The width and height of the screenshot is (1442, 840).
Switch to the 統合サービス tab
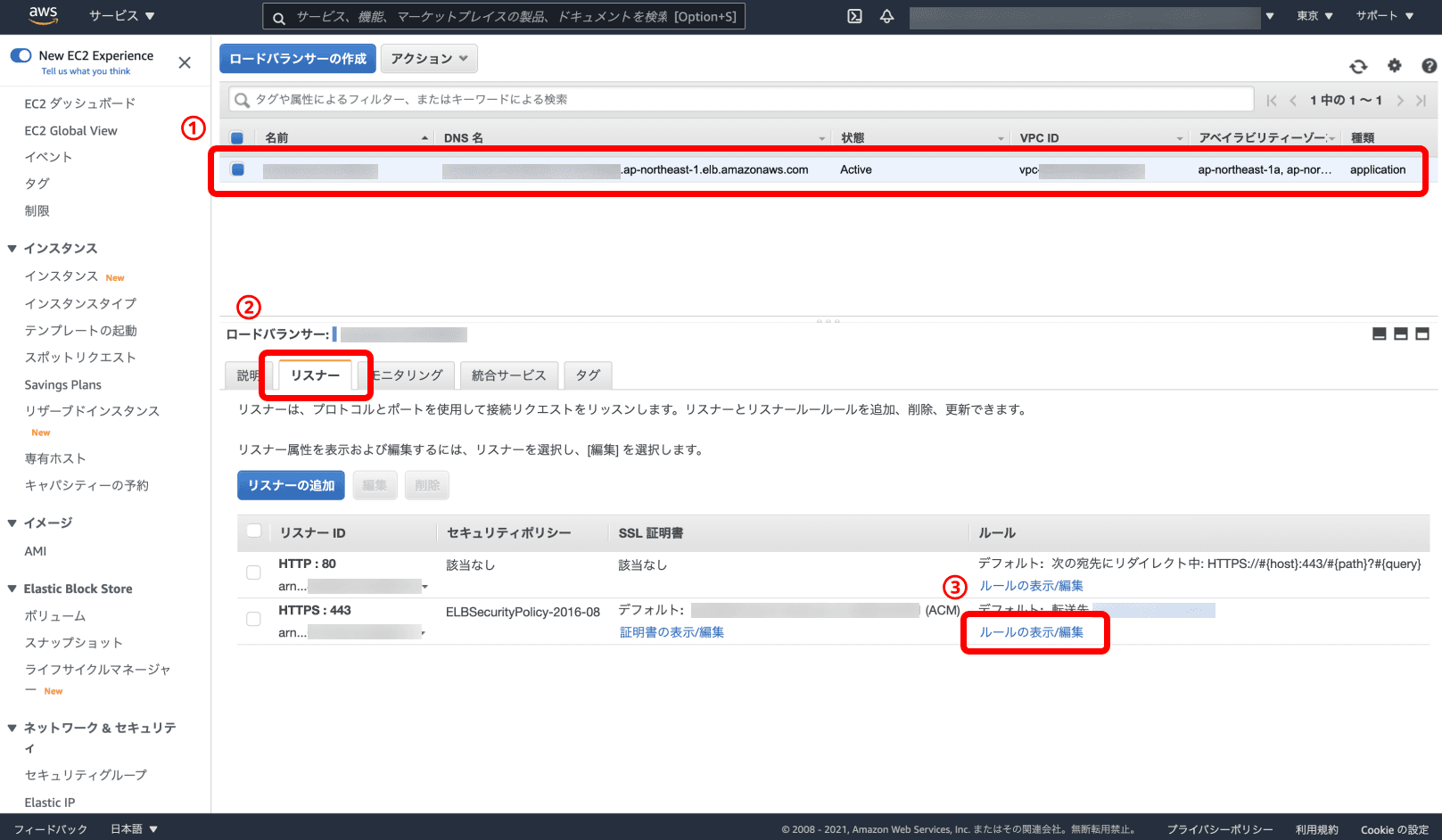[x=508, y=375]
